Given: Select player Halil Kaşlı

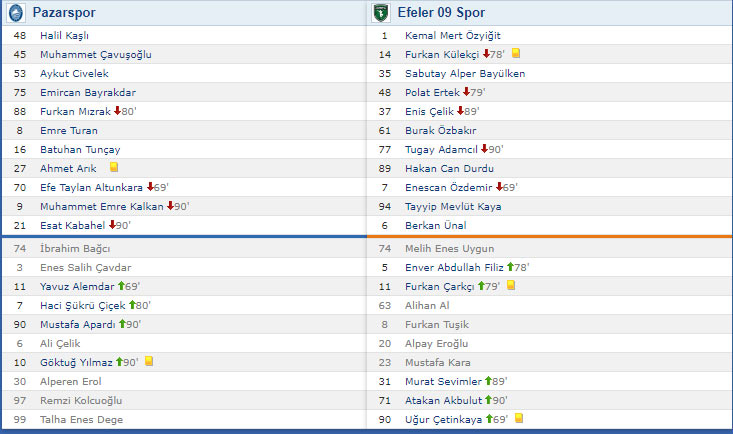Looking at the screenshot, I should pyautogui.click(x=64, y=35).
